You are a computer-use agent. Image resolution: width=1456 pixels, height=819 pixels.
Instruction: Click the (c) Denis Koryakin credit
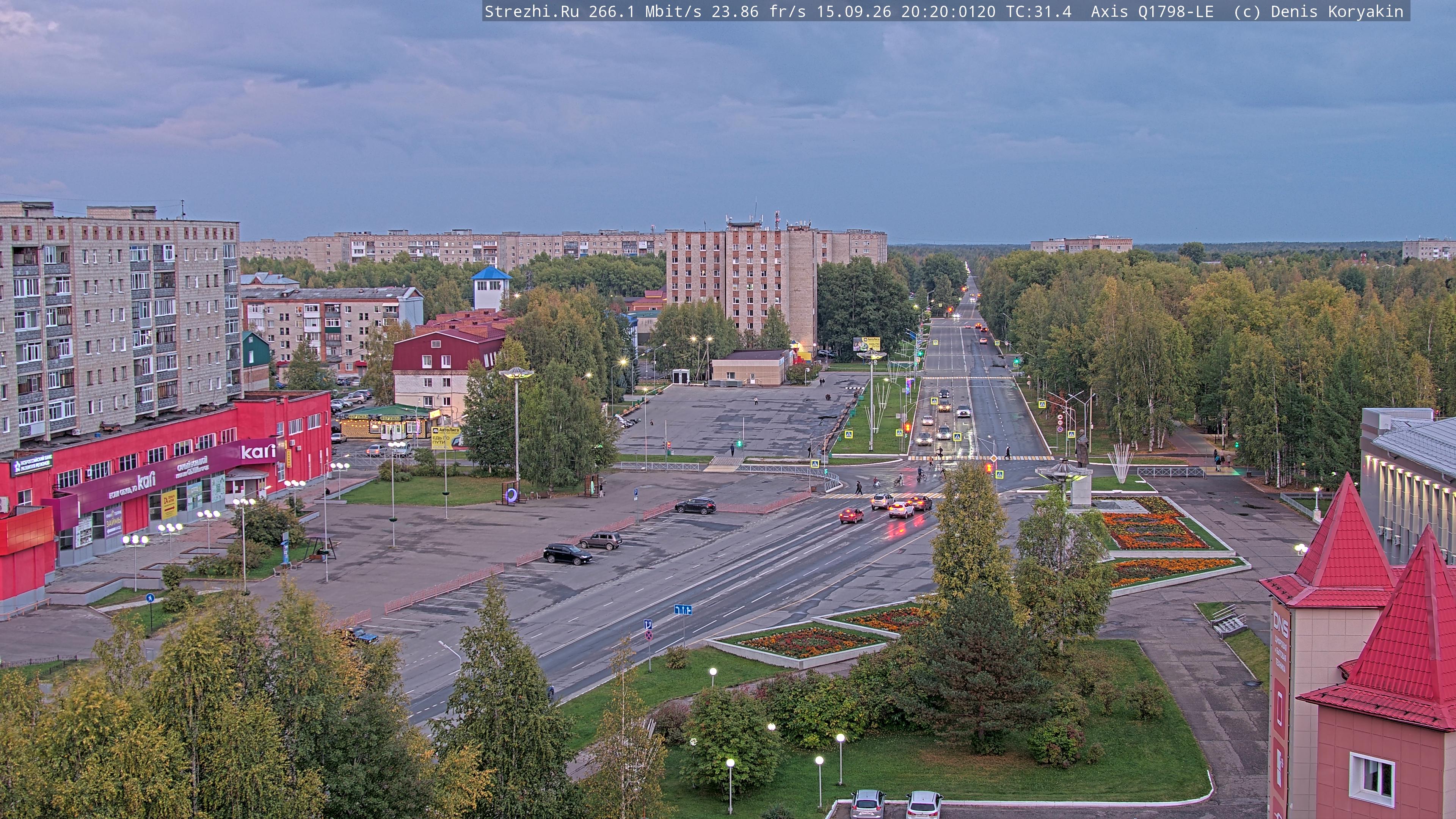coord(1318,11)
